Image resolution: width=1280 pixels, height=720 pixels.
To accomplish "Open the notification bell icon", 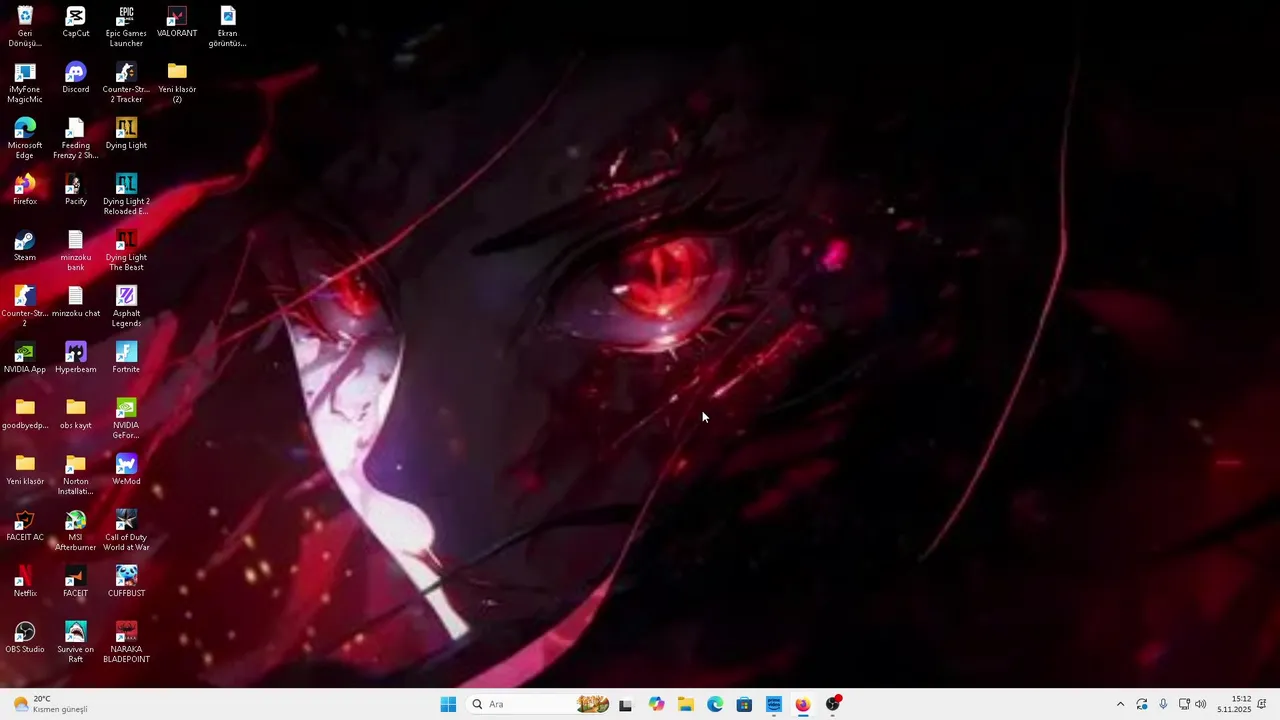I will coord(1262,704).
